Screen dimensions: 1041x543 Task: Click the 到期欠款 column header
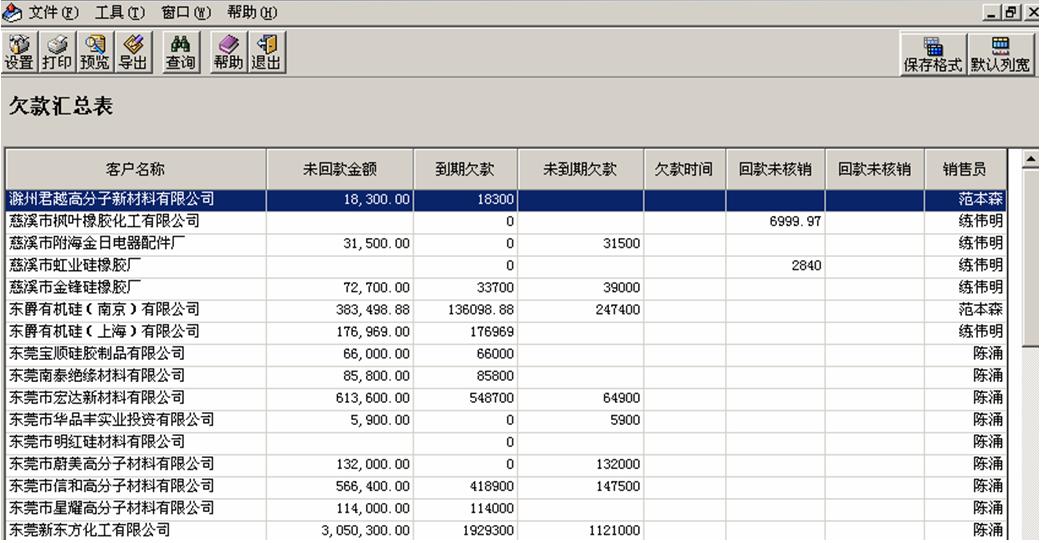point(464,169)
